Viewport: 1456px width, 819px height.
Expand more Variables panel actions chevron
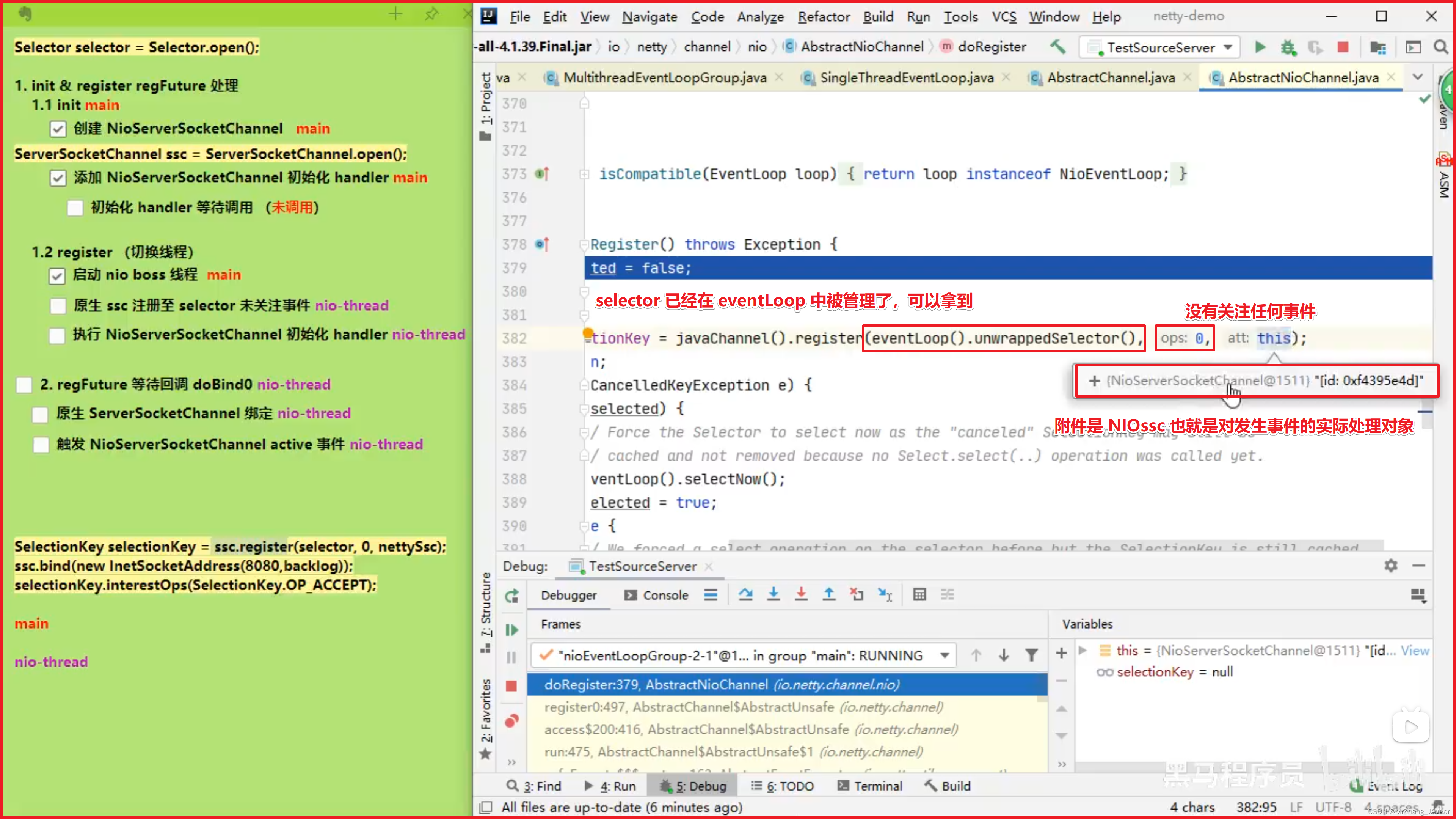[x=1062, y=765]
